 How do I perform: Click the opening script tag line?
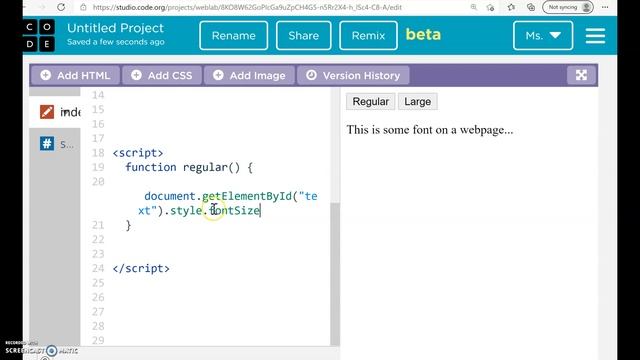click(138, 153)
